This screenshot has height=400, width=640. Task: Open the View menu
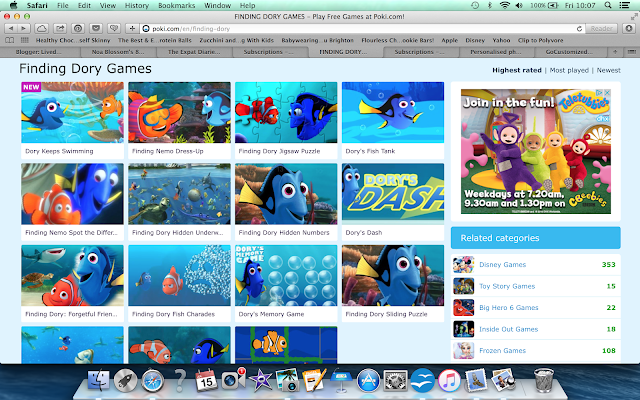pyautogui.click(x=108, y=5)
